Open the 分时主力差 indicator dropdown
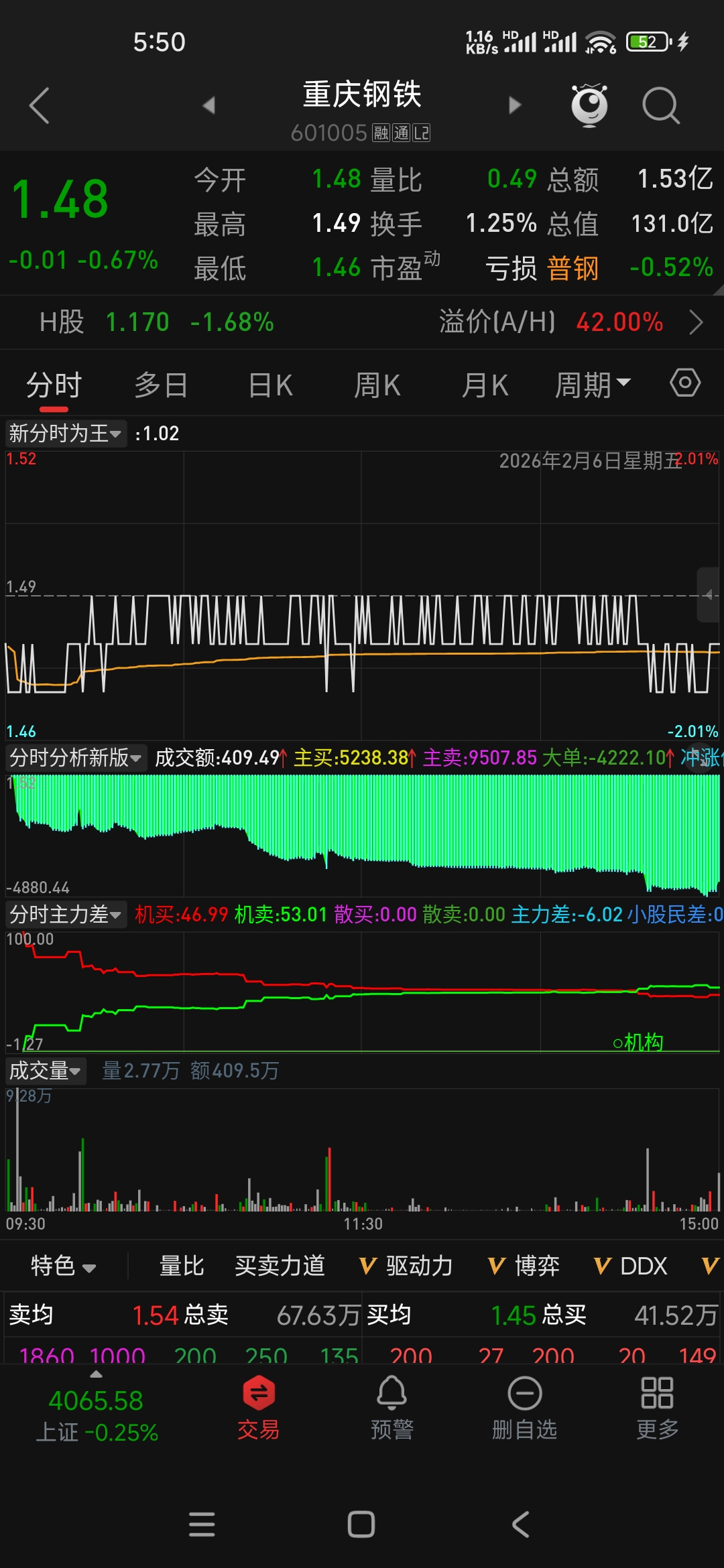The image size is (724, 1568). 65,914
